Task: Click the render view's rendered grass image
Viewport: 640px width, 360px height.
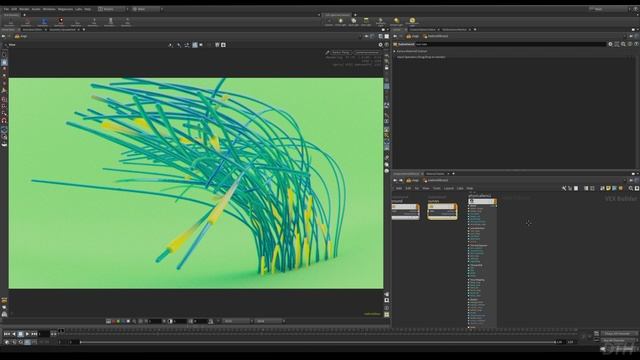Action: pyautogui.click(x=196, y=183)
